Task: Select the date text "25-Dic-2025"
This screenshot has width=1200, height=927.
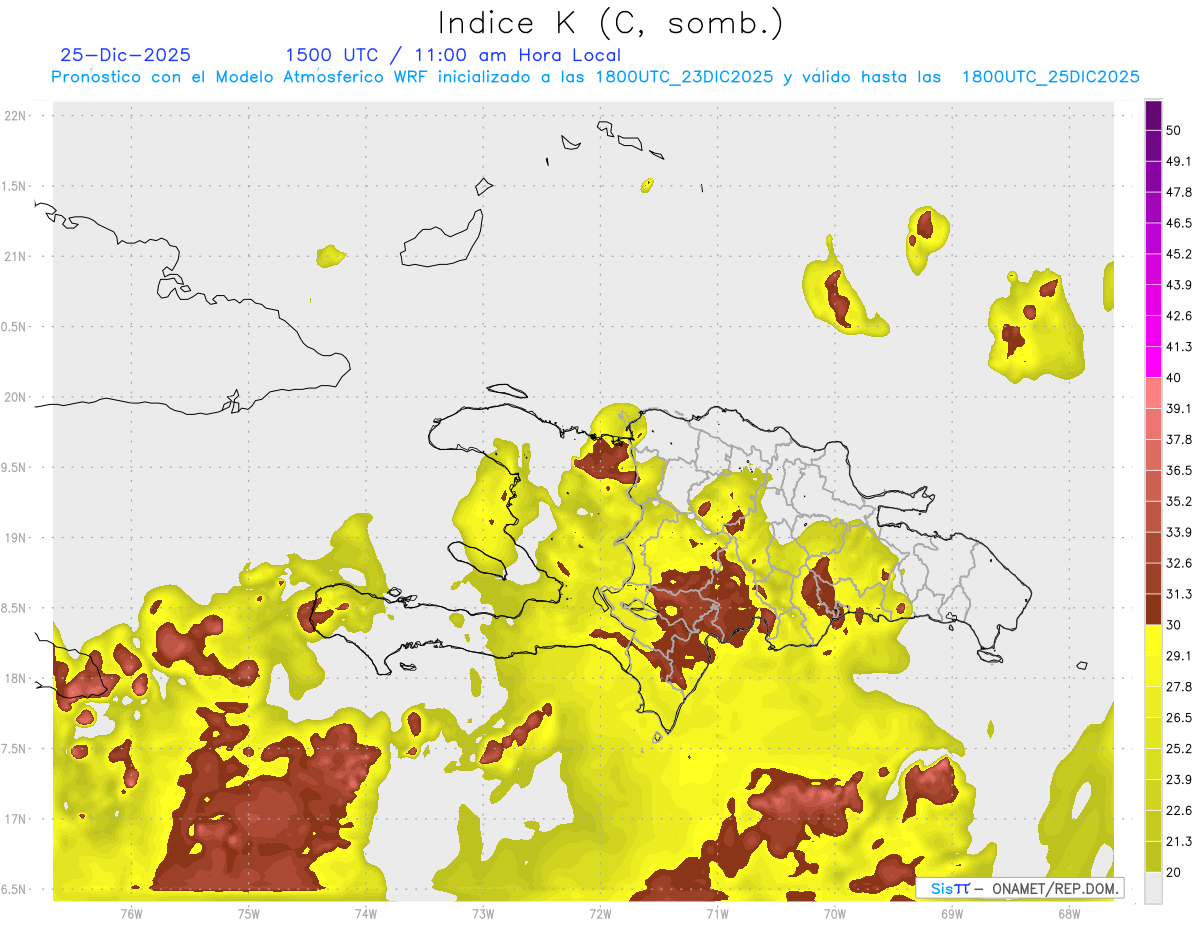Action: (125, 55)
